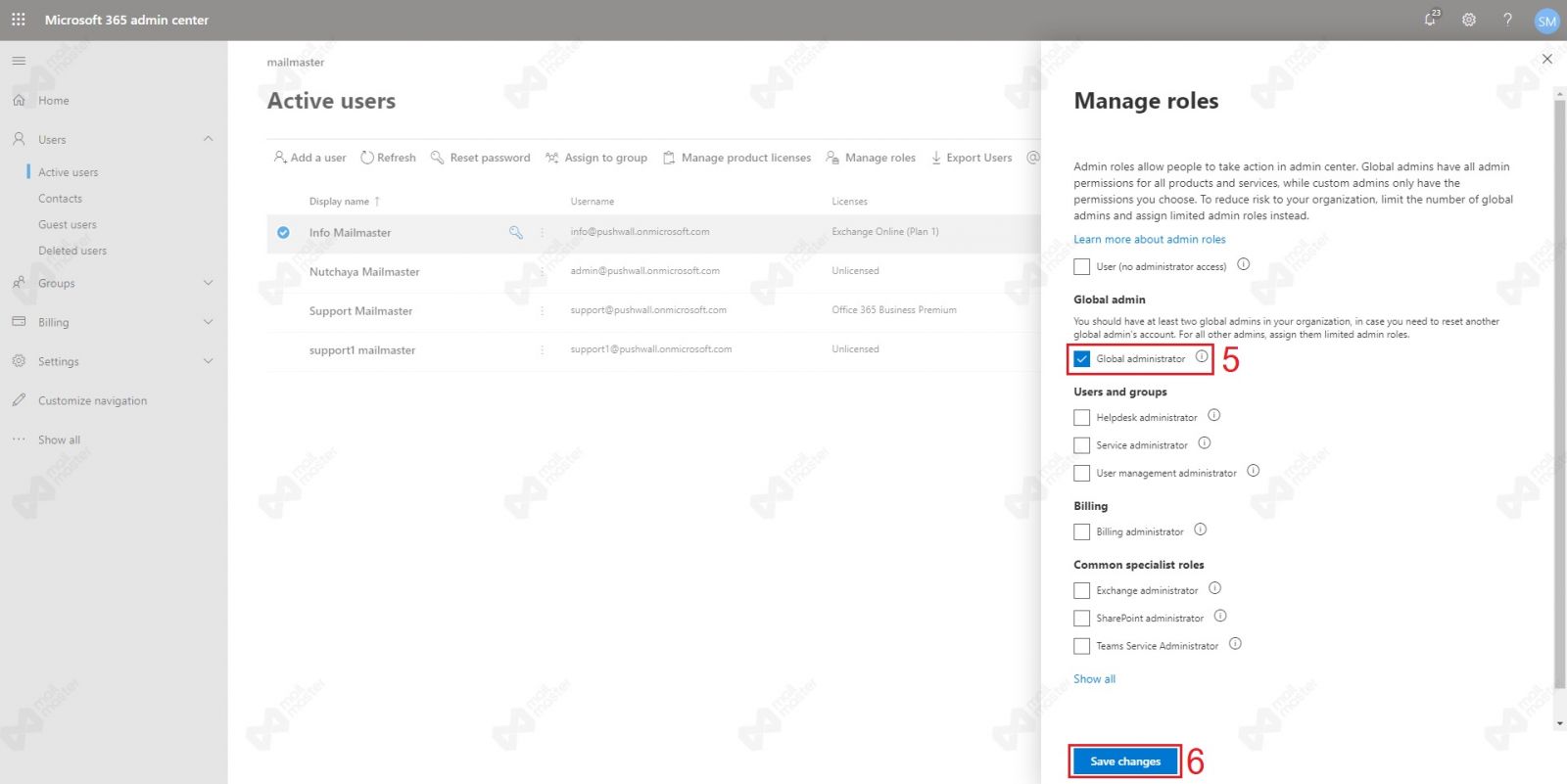Expand the Groups navigation section
The width and height of the screenshot is (1567, 784).
208,283
